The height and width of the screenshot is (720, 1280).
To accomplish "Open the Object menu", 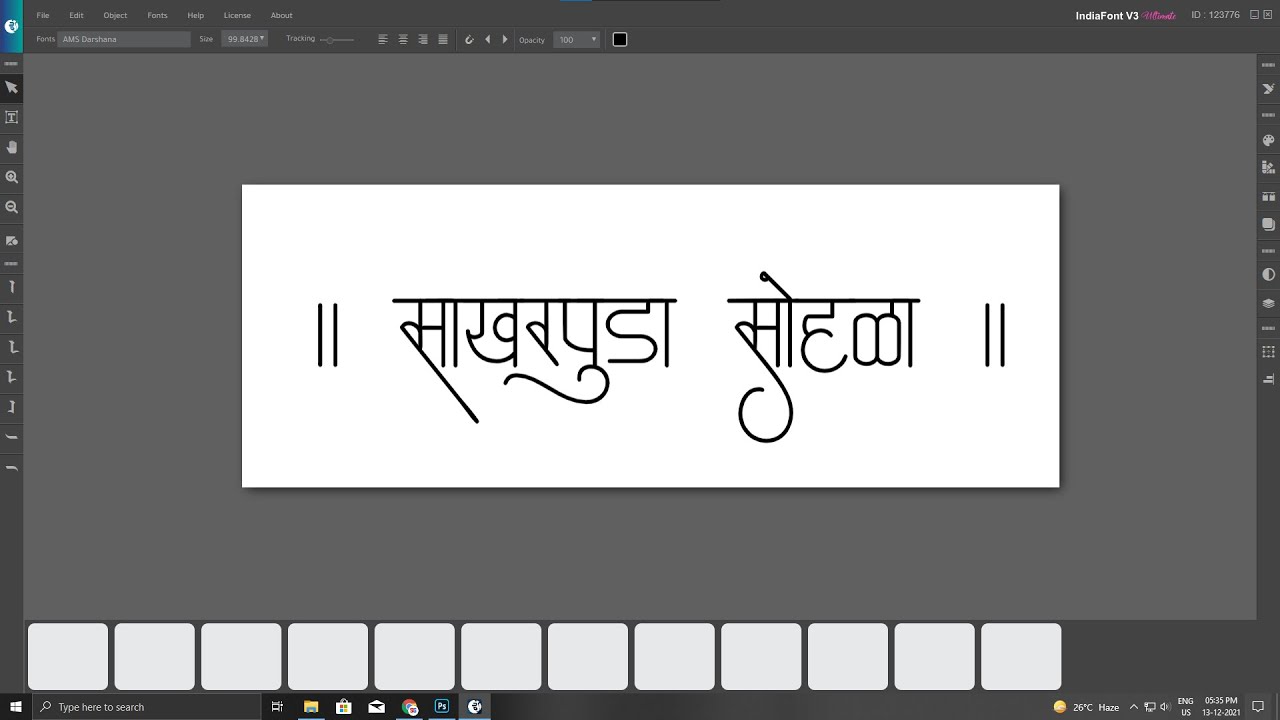I will (x=115, y=15).
